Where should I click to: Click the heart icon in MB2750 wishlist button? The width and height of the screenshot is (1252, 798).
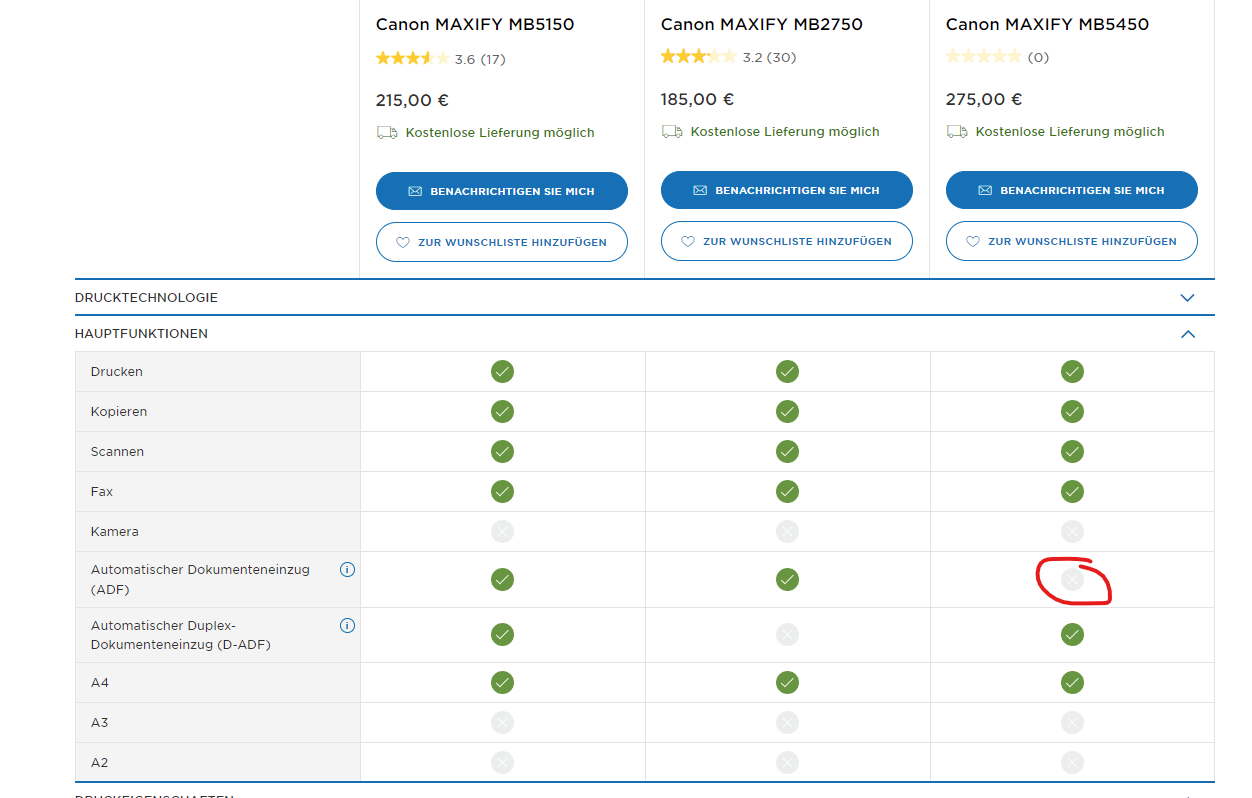(x=688, y=241)
